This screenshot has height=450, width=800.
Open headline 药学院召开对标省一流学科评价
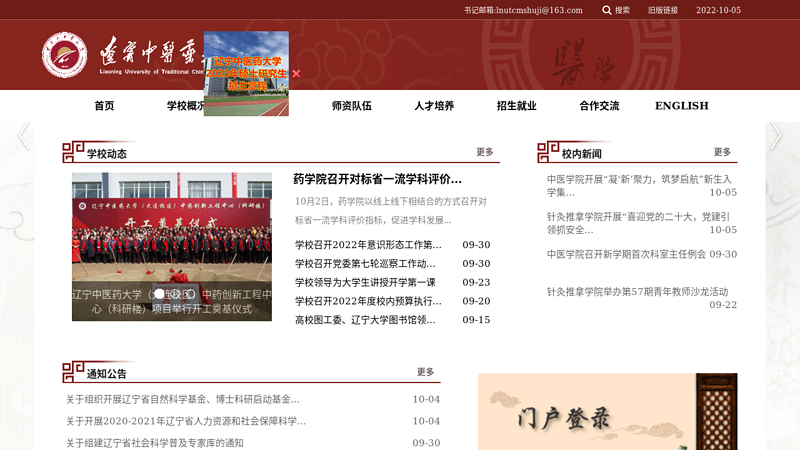click(378, 179)
